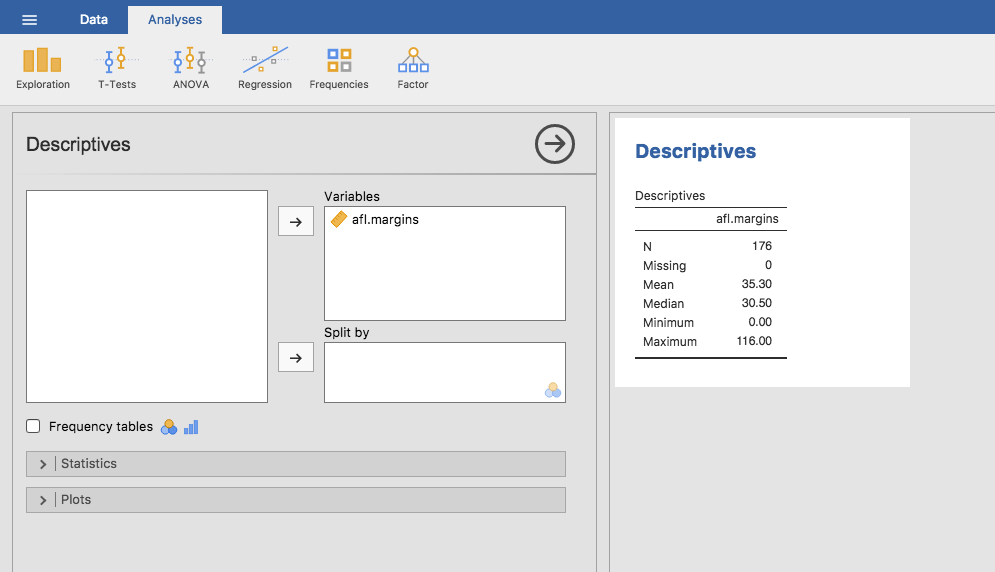The height and width of the screenshot is (572, 995).
Task: Click the Minimum value 0.00
Action: pos(760,322)
